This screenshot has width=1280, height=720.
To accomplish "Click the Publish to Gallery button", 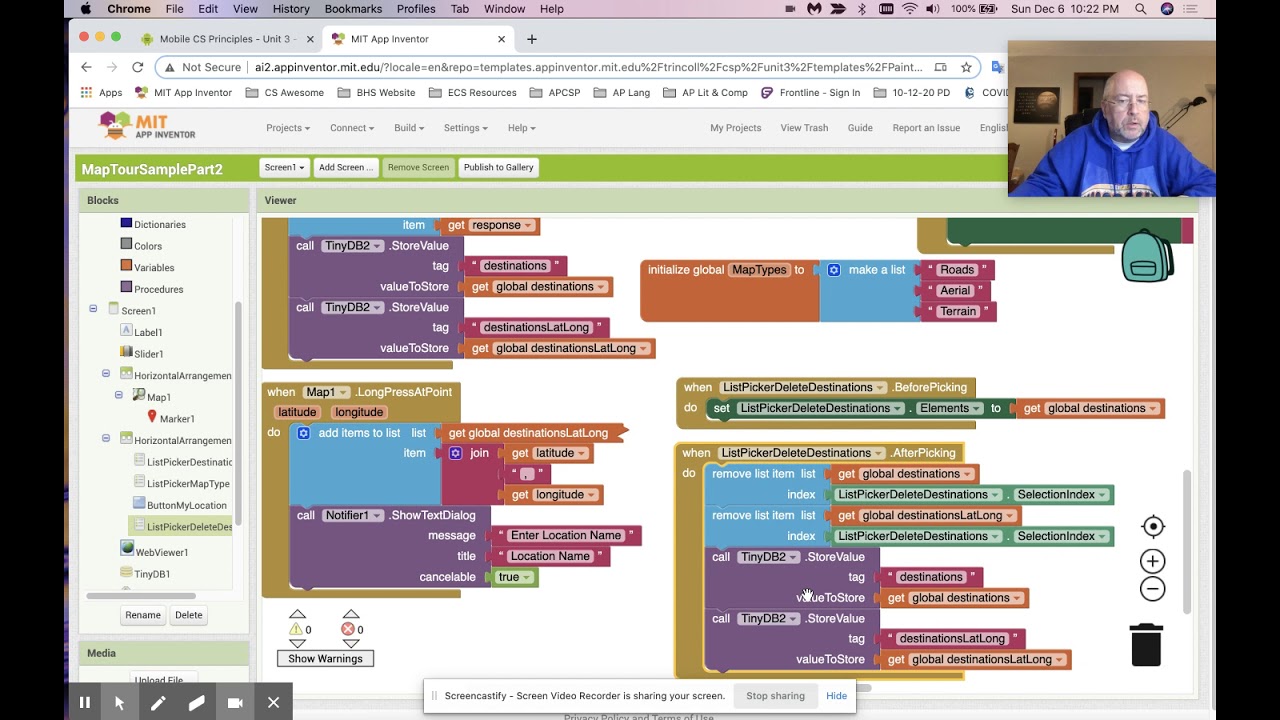I will 498,167.
